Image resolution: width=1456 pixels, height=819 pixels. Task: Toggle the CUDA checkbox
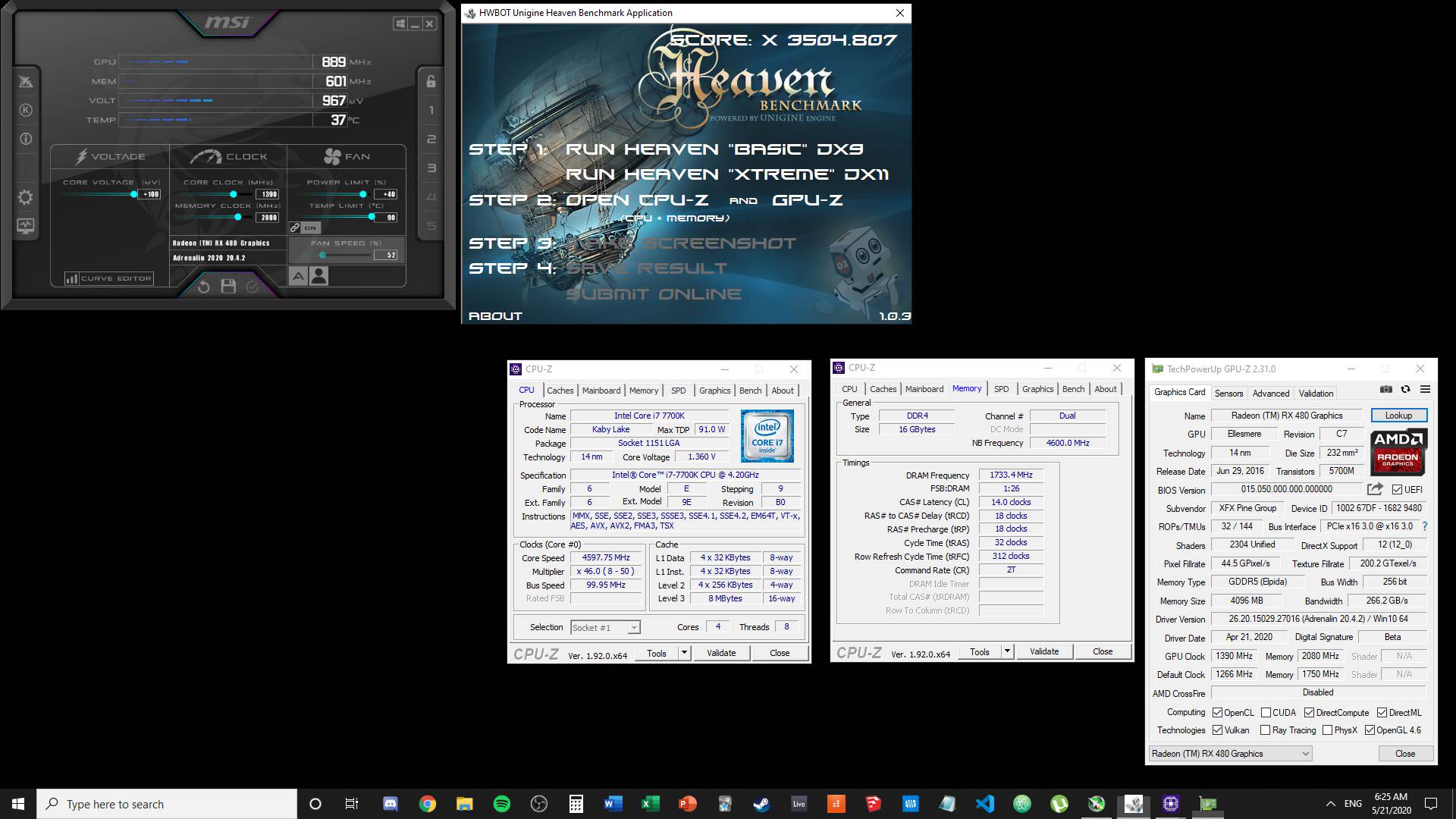(x=1266, y=713)
